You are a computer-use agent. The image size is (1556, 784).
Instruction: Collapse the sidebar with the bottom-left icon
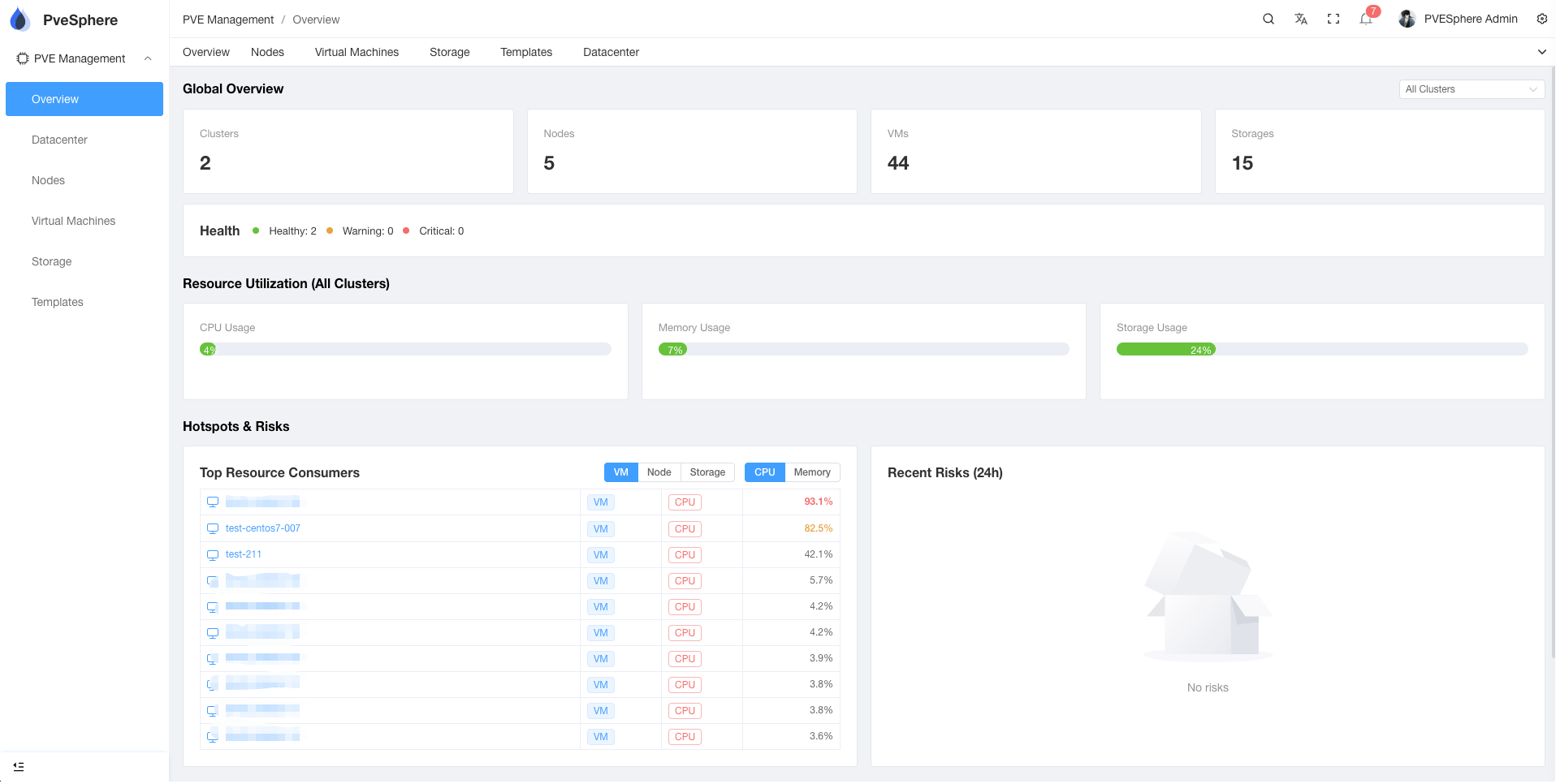pyautogui.click(x=19, y=765)
